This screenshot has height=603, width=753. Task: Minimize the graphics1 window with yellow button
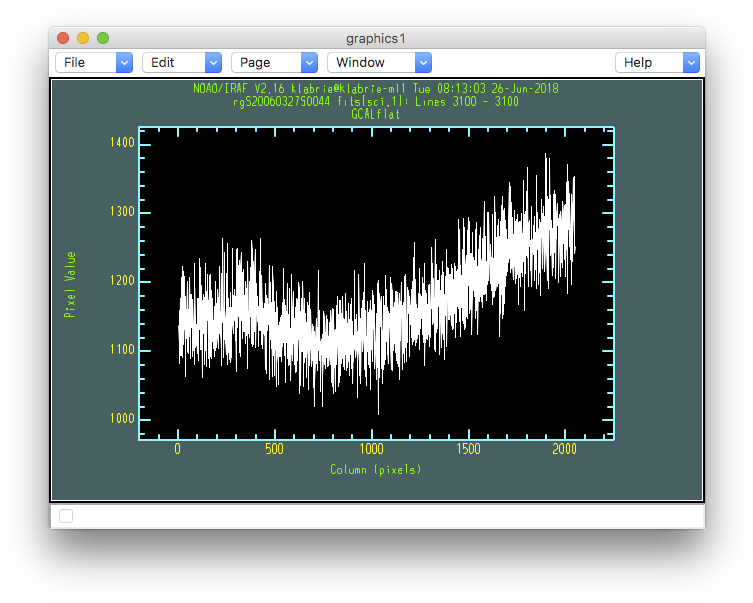[83, 38]
